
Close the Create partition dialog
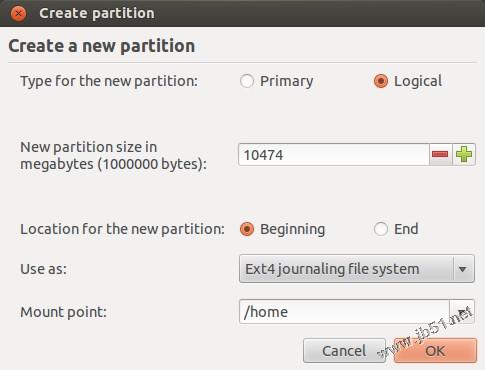[x=18, y=14]
